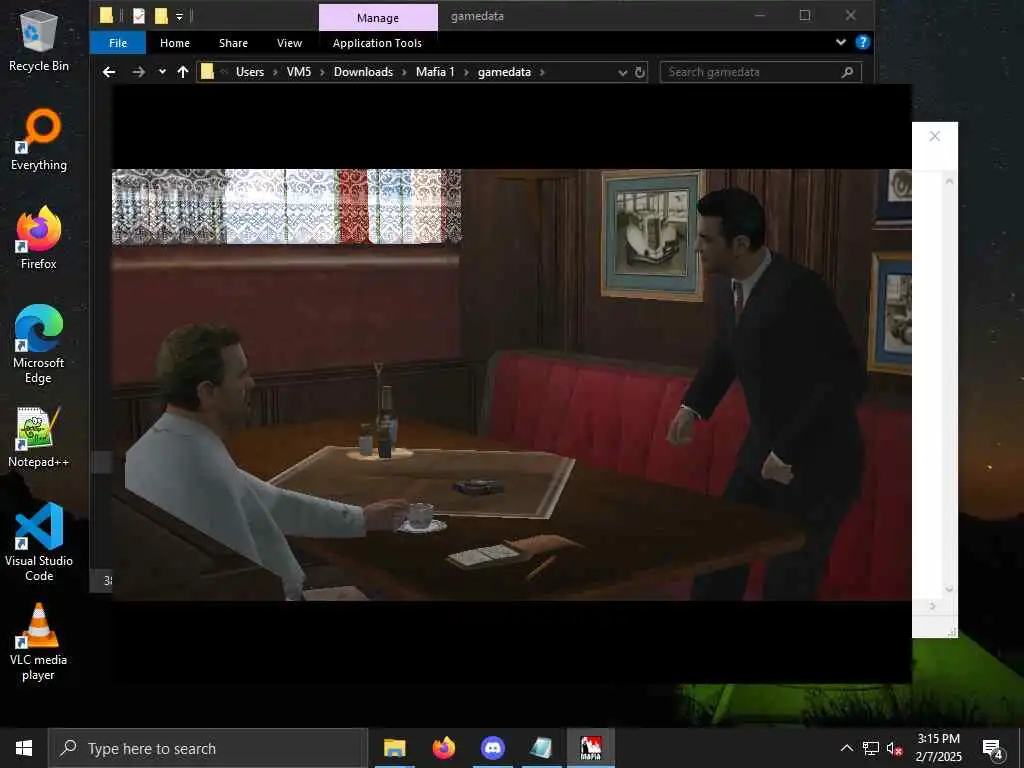Image resolution: width=1024 pixels, height=768 pixels.
Task: Select the Manage contextual tab
Action: (378, 18)
